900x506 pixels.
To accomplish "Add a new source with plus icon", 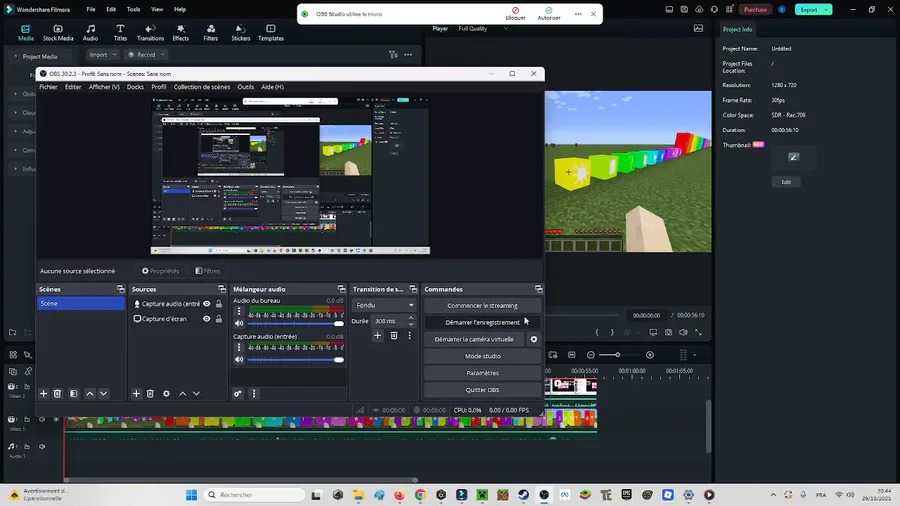I will tap(136, 394).
